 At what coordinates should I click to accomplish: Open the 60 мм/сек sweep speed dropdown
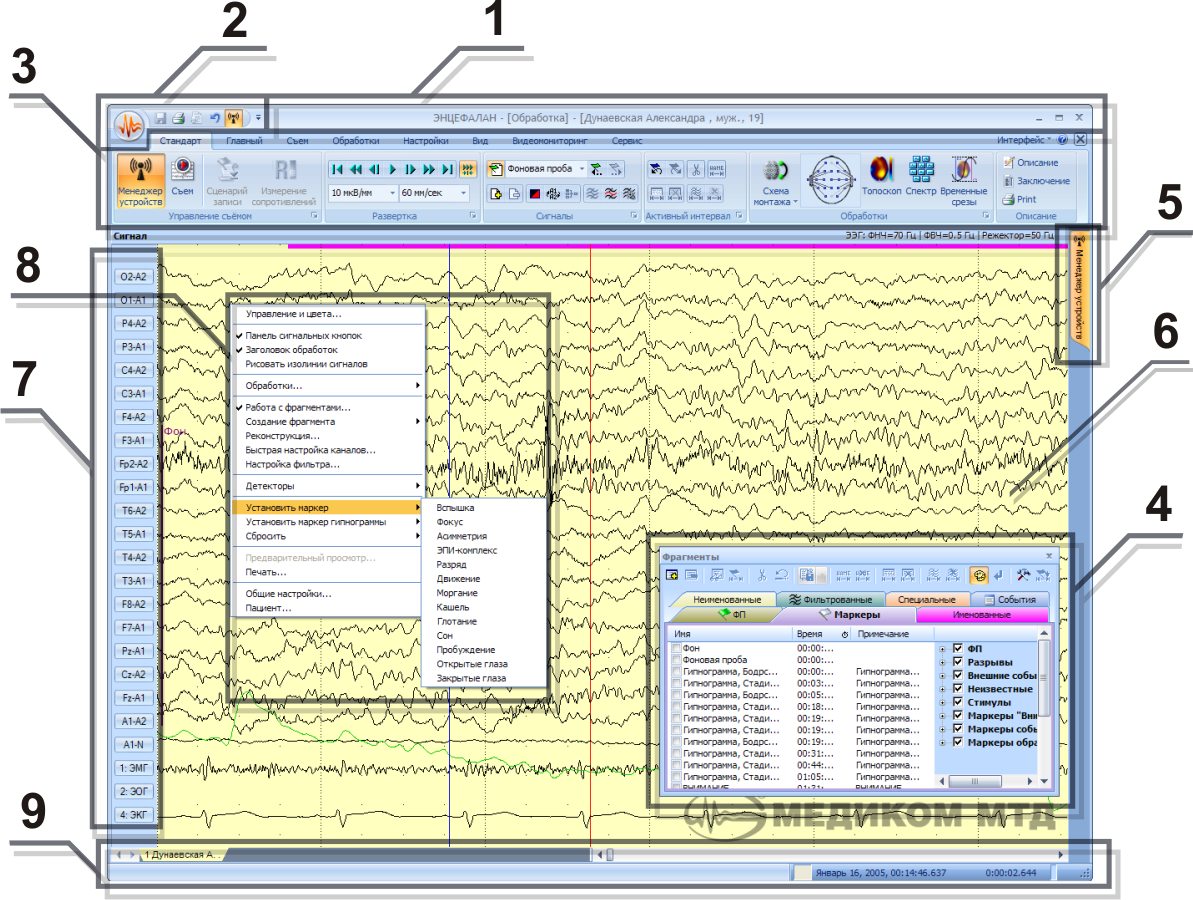[x=463, y=193]
